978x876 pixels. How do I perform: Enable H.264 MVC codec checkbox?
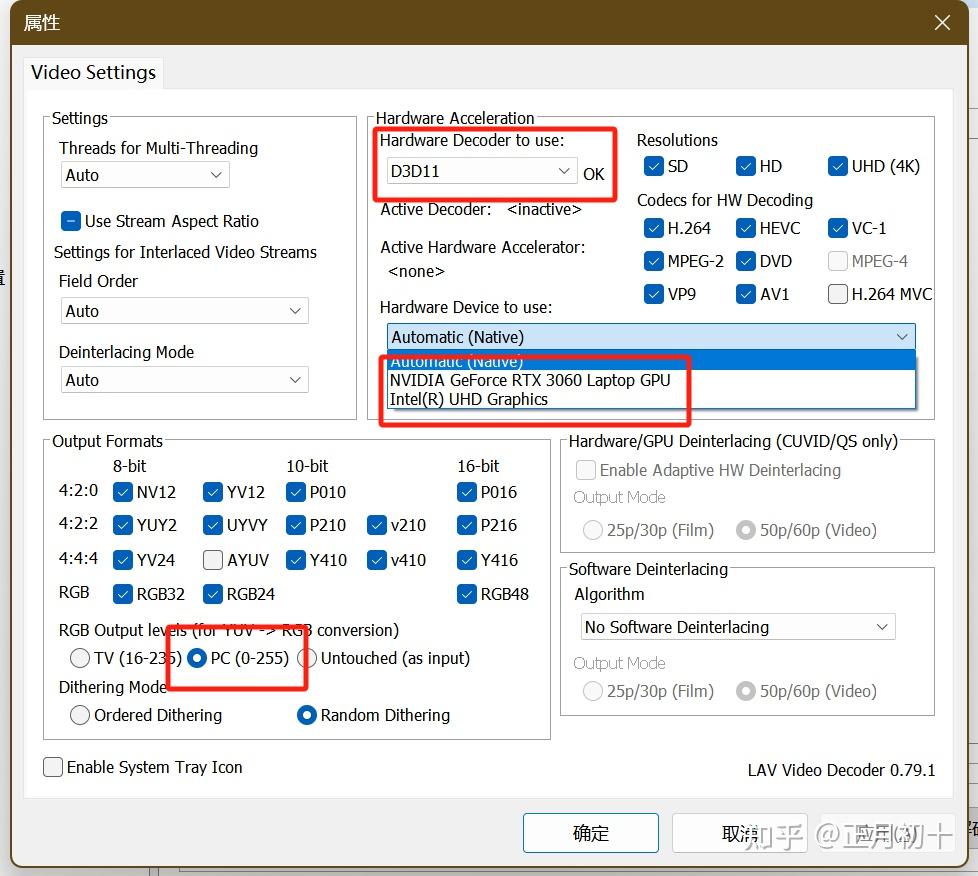point(838,294)
